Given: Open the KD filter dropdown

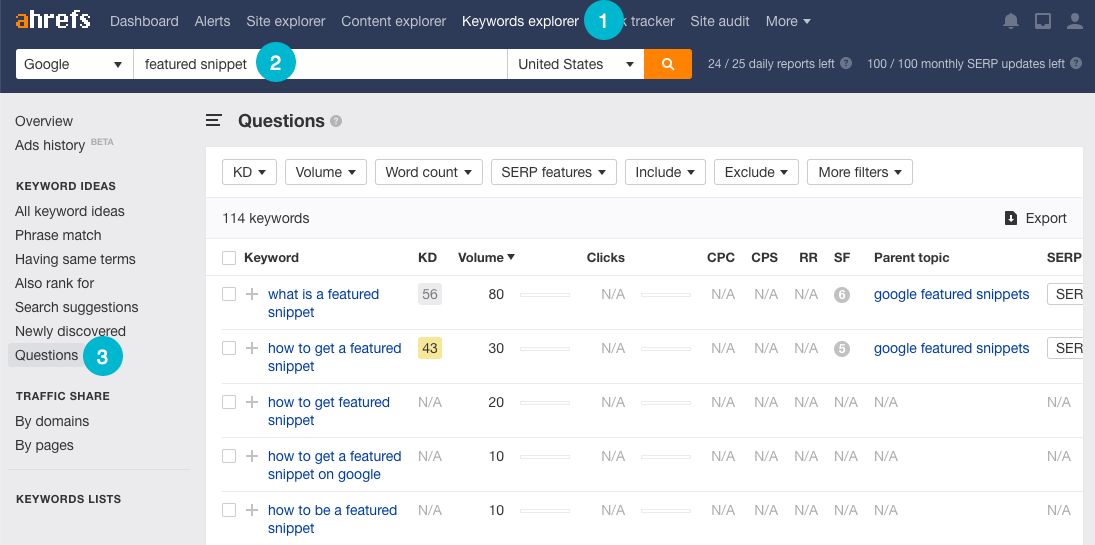Looking at the screenshot, I should point(249,172).
